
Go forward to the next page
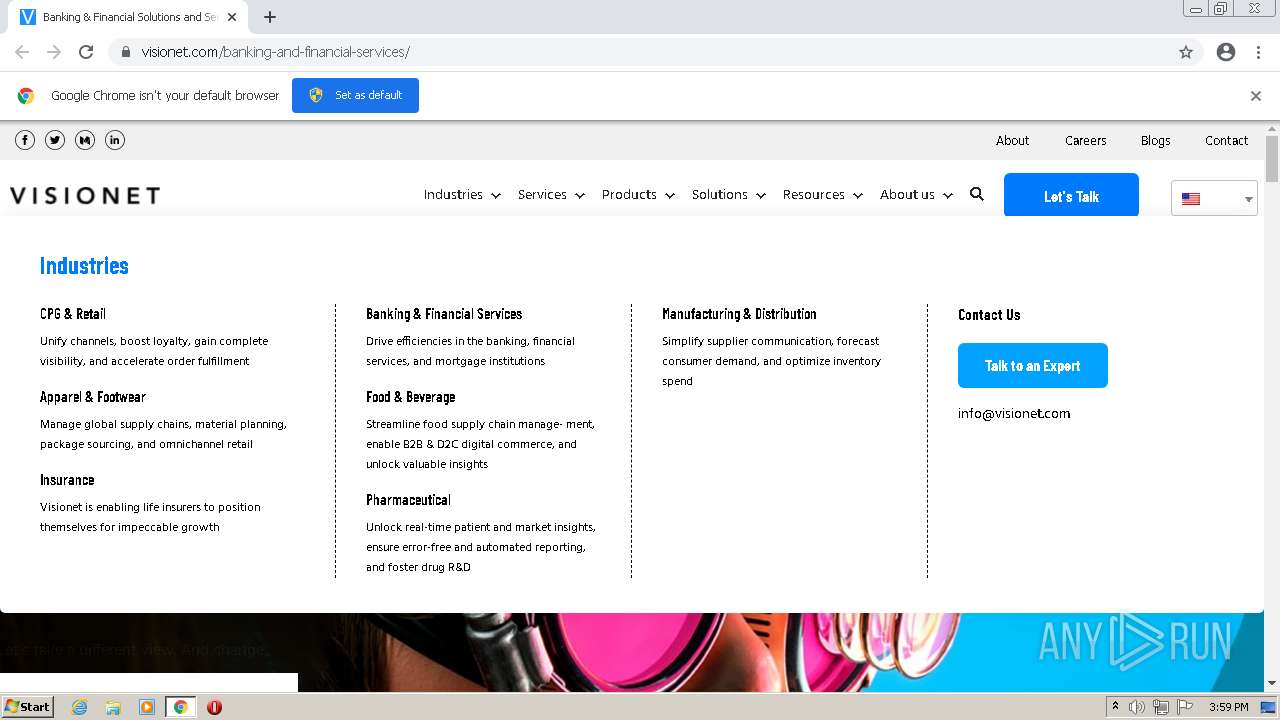(54, 52)
